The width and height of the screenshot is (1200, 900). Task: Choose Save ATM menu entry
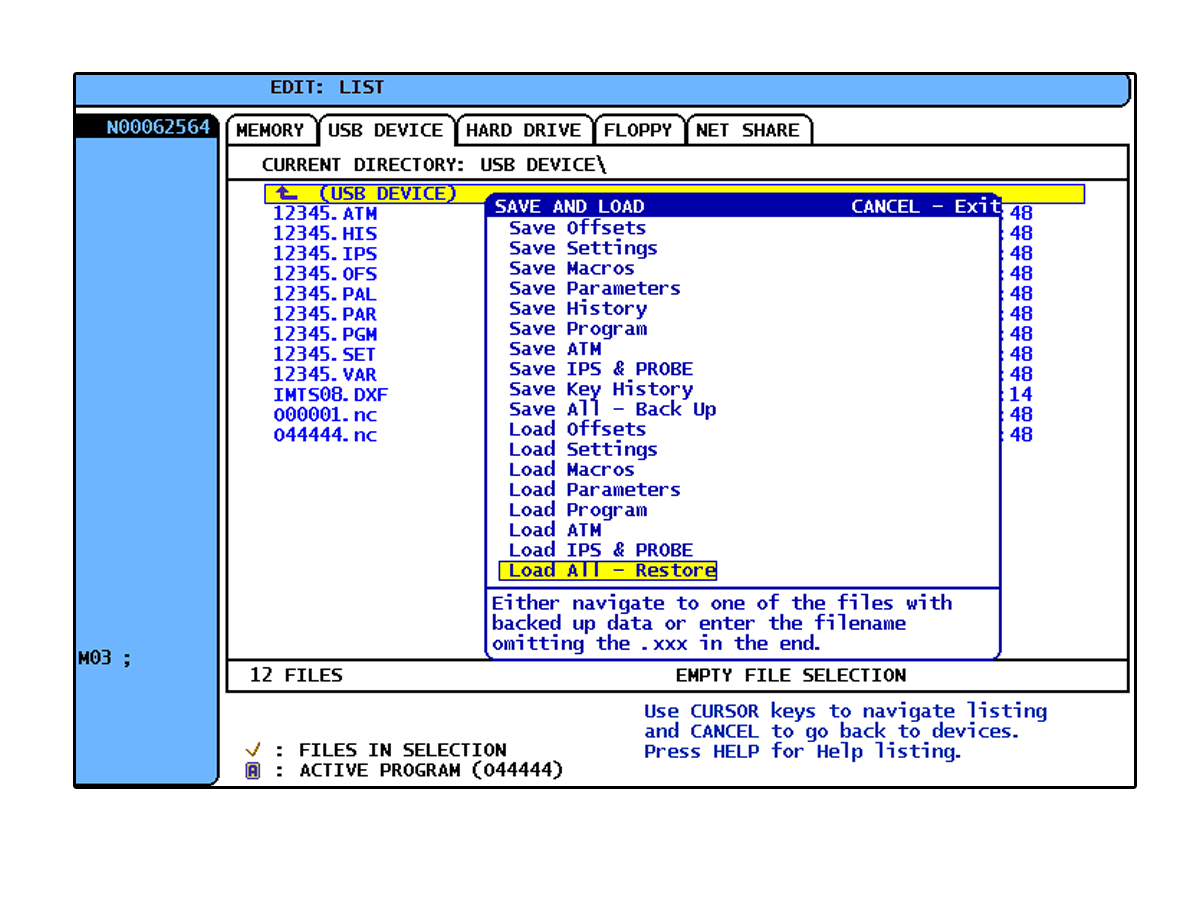click(555, 349)
